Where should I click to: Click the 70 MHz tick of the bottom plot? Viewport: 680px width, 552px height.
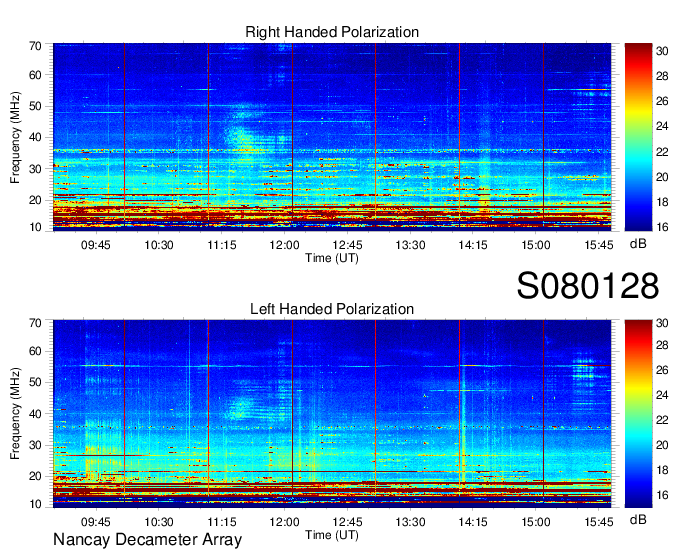[x=35, y=323]
